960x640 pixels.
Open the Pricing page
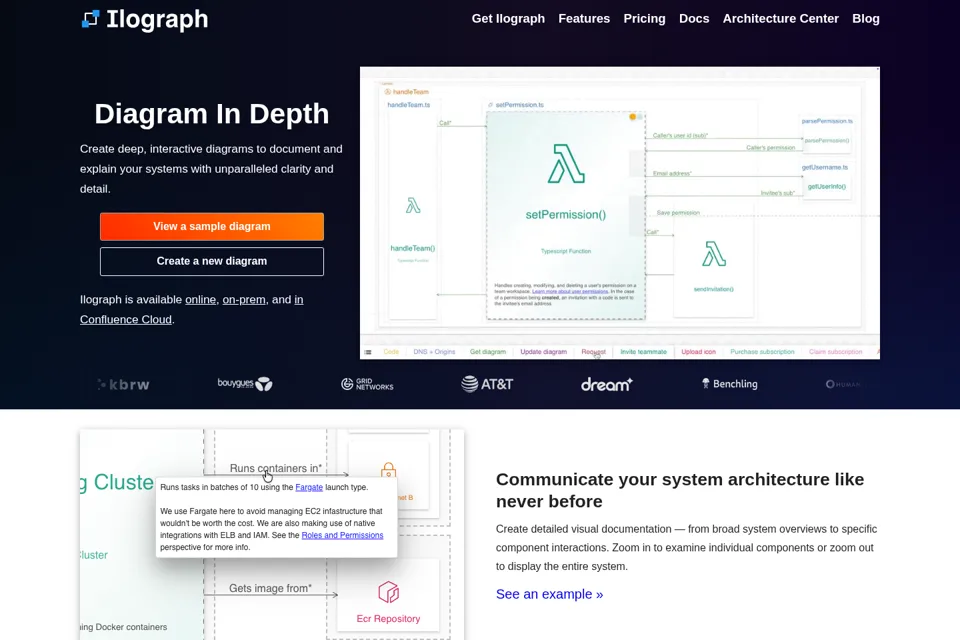[644, 19]
